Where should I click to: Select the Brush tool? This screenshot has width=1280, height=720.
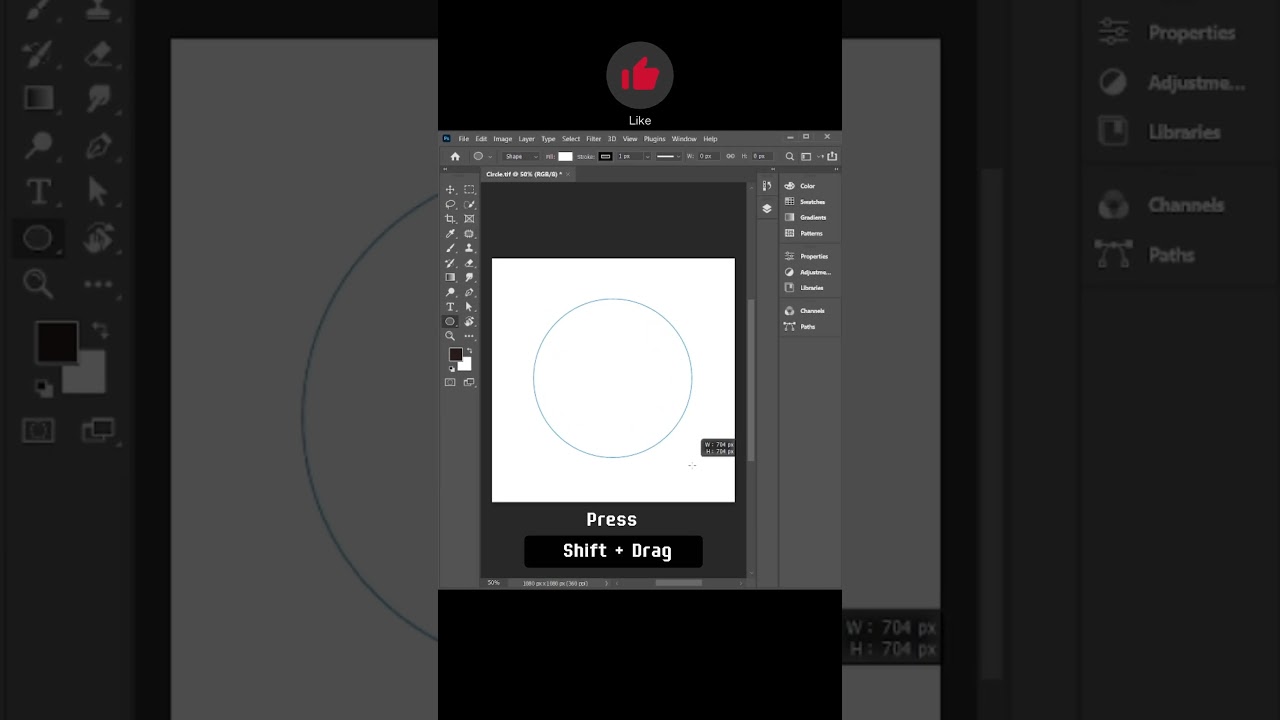[x=450, y=248]
